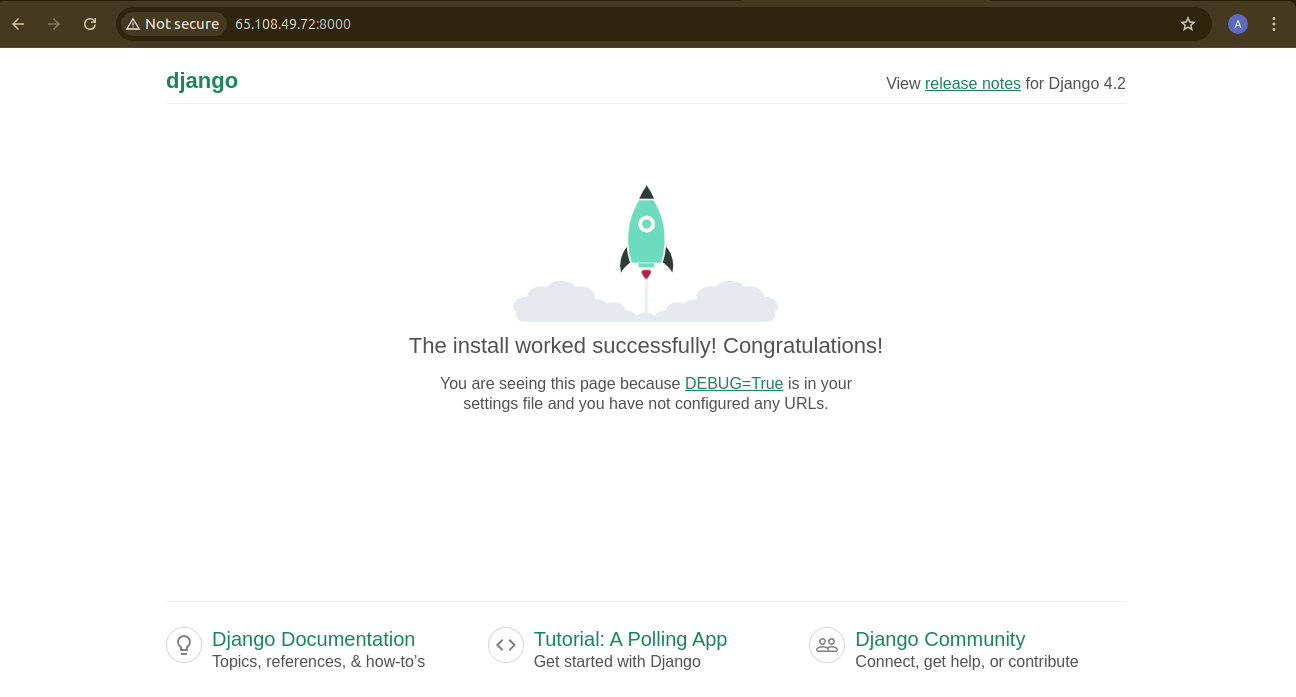Open the Not secure site info chip

tap(172, 24)
